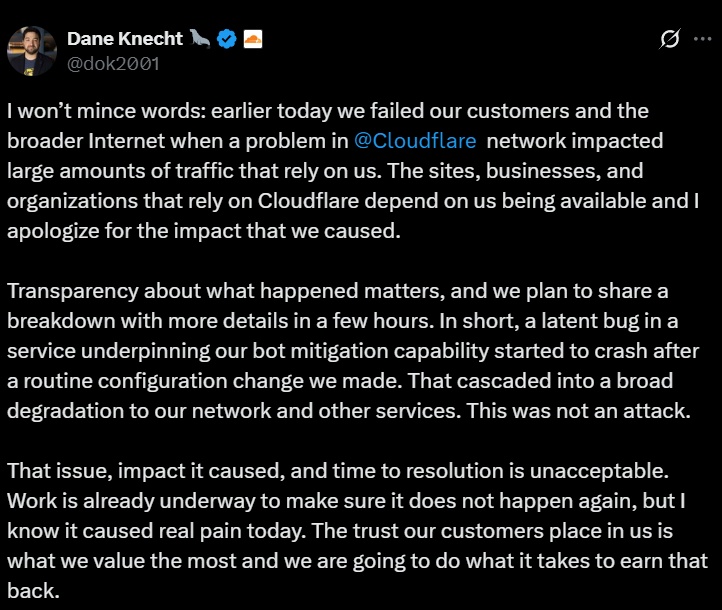This screenshot has width=722, height=610.
Task: Open the three-dot more options menu
Action: tap(703, 40)
